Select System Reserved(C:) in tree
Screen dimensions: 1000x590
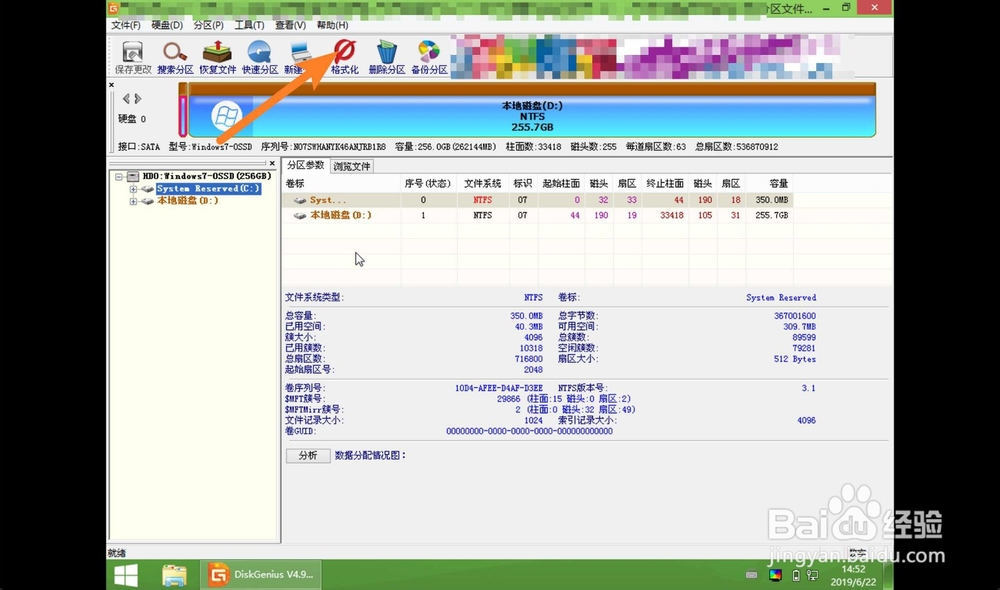[208, 189]
